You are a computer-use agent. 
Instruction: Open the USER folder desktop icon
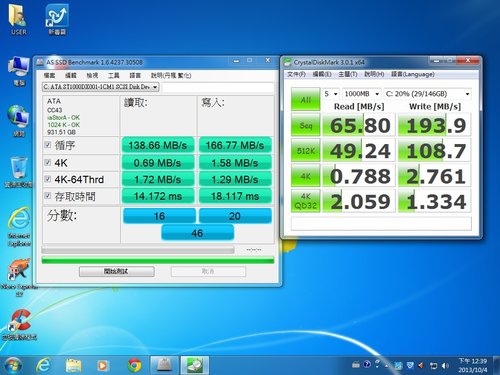(18, 19)
